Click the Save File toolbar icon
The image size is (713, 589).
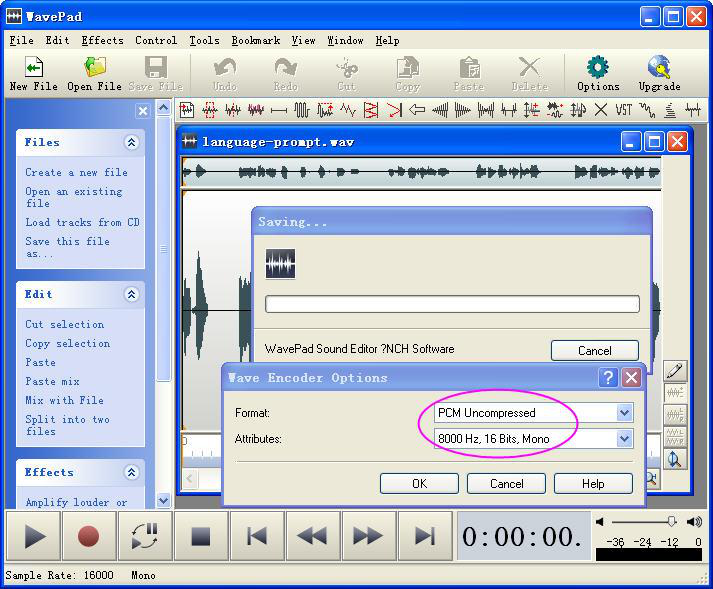pyautogui.click(x=156, y=73)
